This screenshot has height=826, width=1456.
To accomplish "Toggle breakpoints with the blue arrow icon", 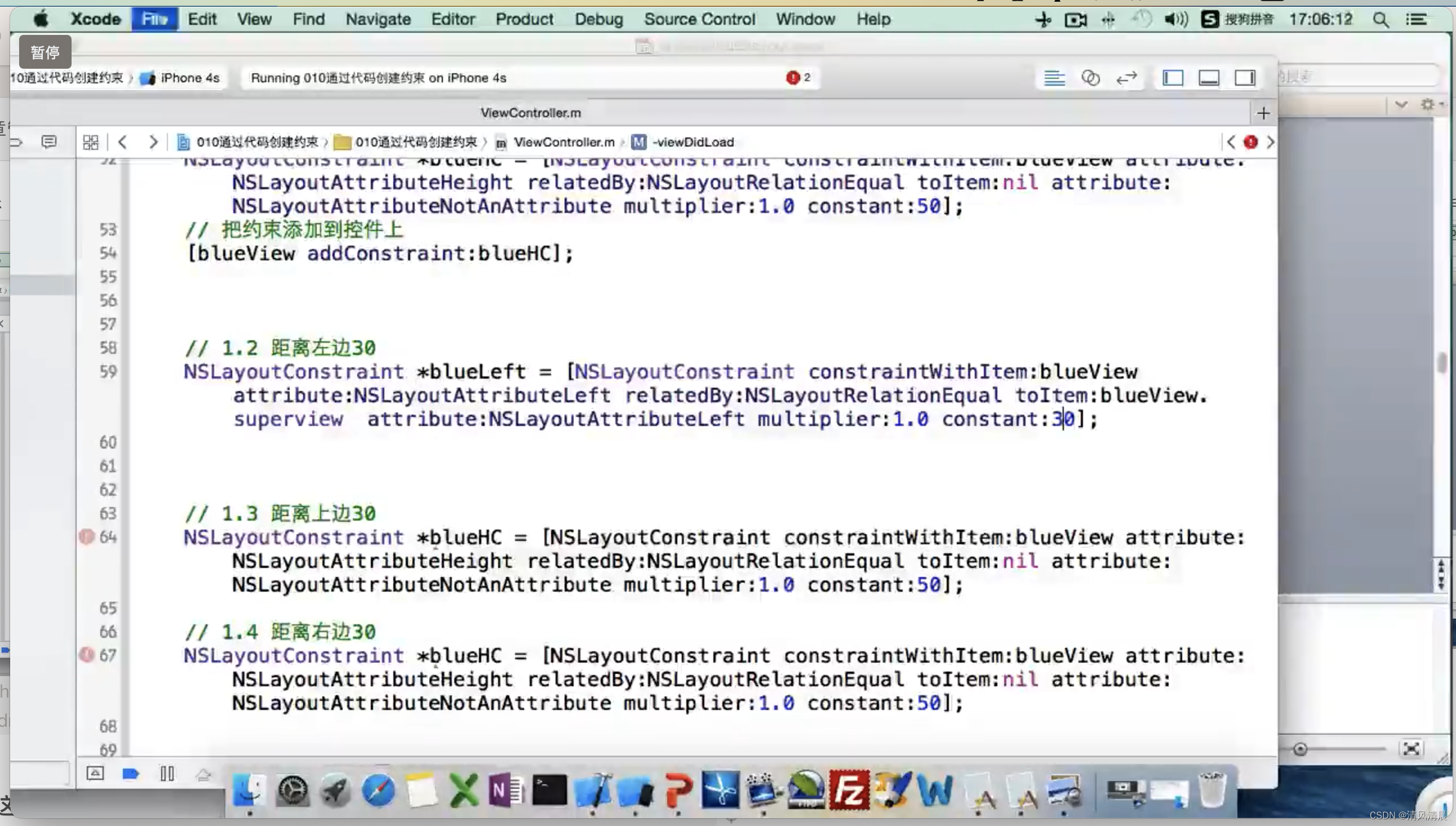I will (x=131, y=773).
